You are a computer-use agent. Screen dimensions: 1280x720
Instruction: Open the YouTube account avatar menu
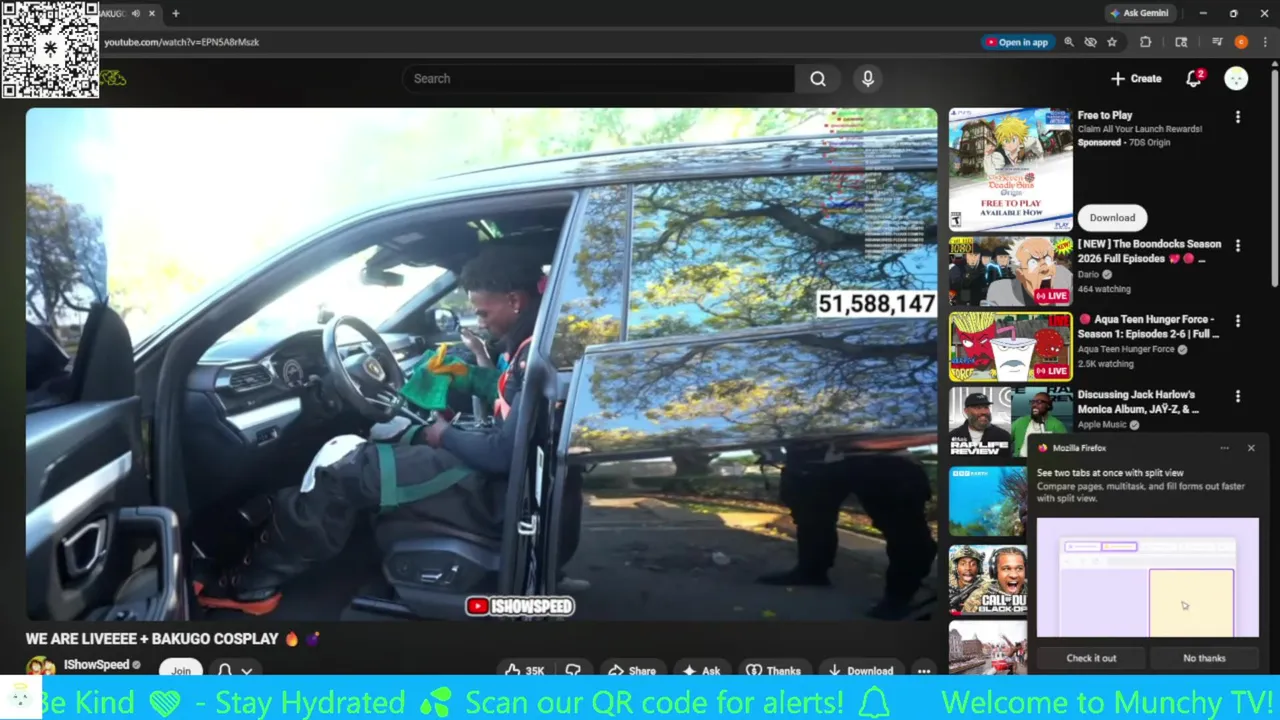pos(1236,79)
